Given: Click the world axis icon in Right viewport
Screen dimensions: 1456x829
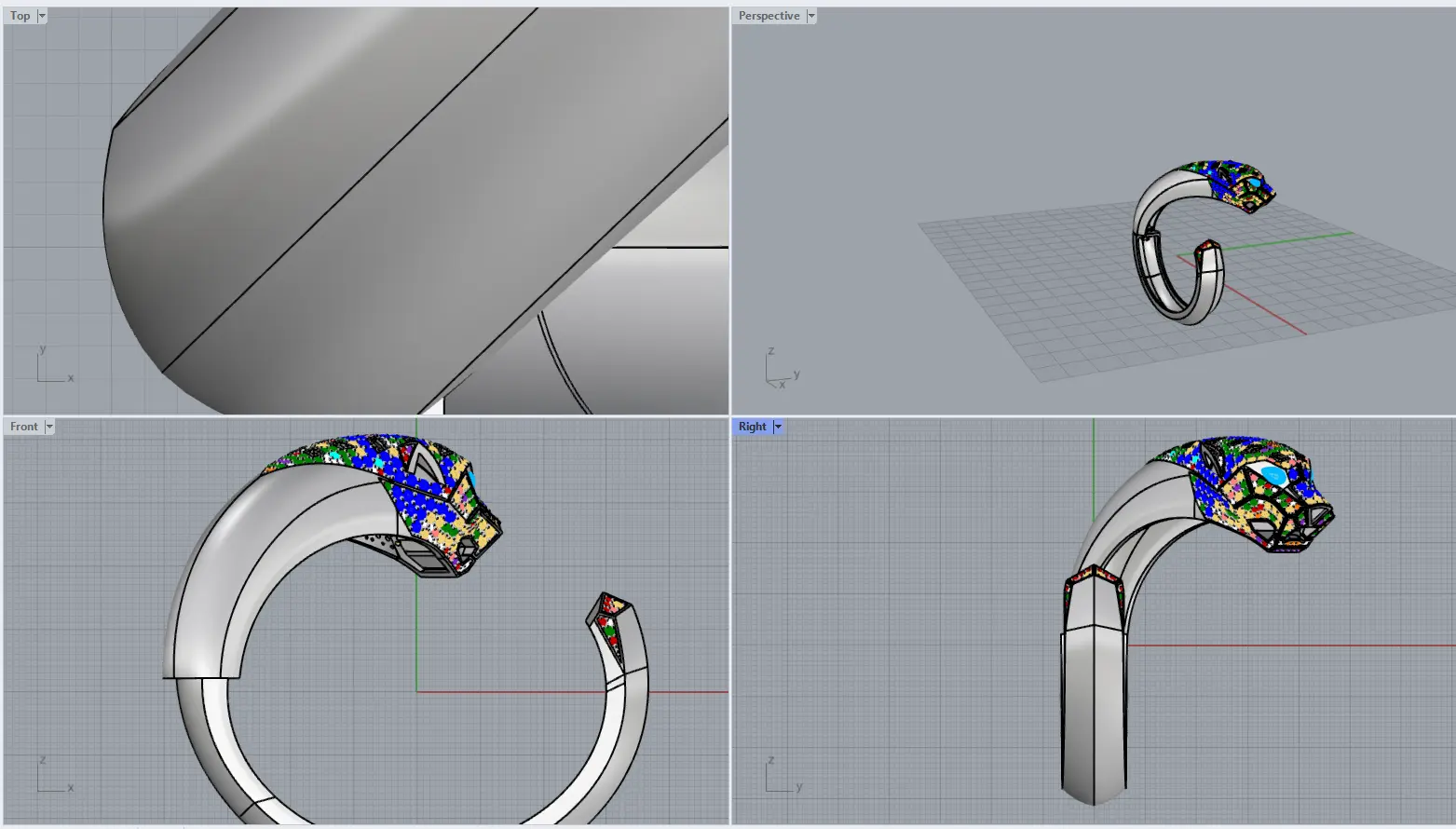Looking at the screenshot, I should (780, 776).
